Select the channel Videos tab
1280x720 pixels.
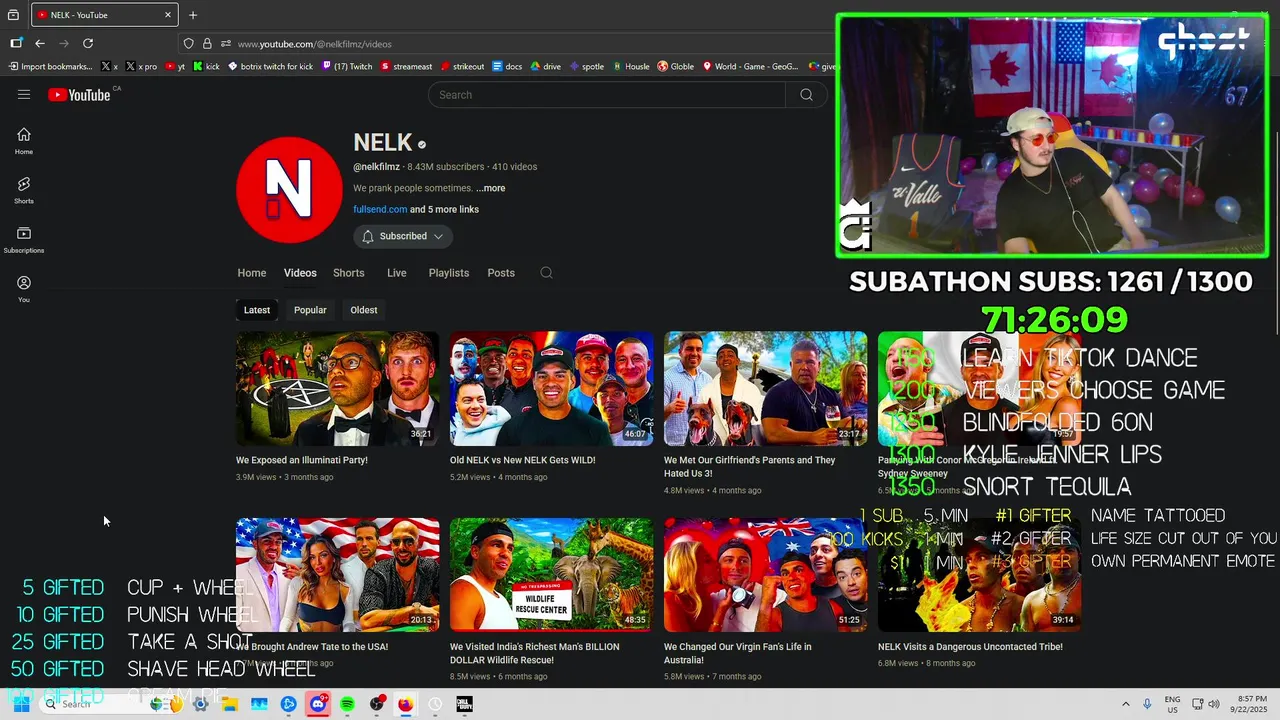pos(300,273)
